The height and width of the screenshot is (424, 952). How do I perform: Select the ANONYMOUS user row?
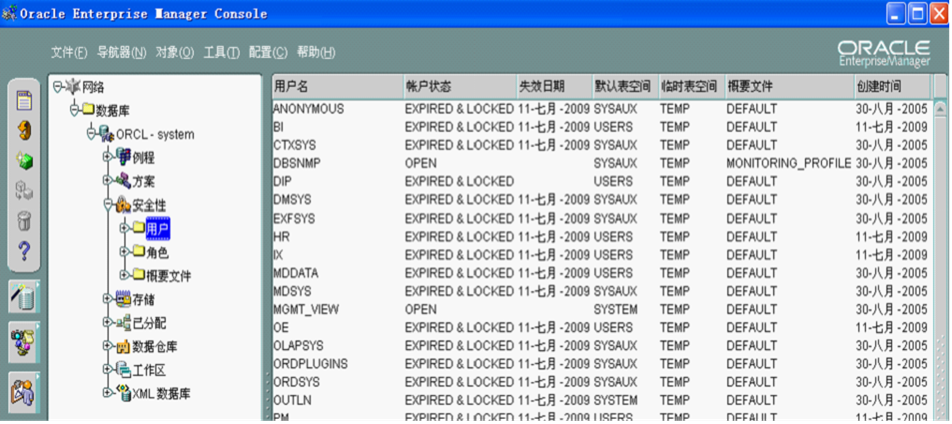601,109
